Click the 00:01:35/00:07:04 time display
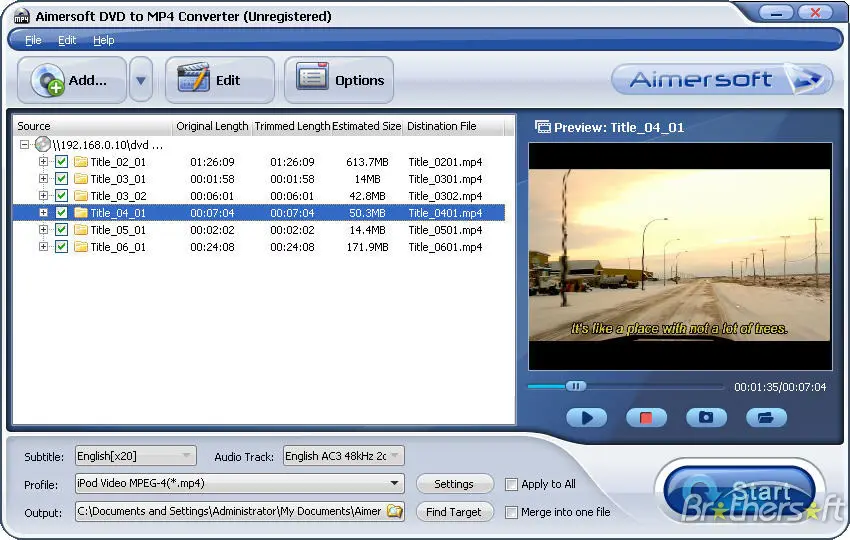This screenshot has width=850, height=540. click(x=780, y=387)
